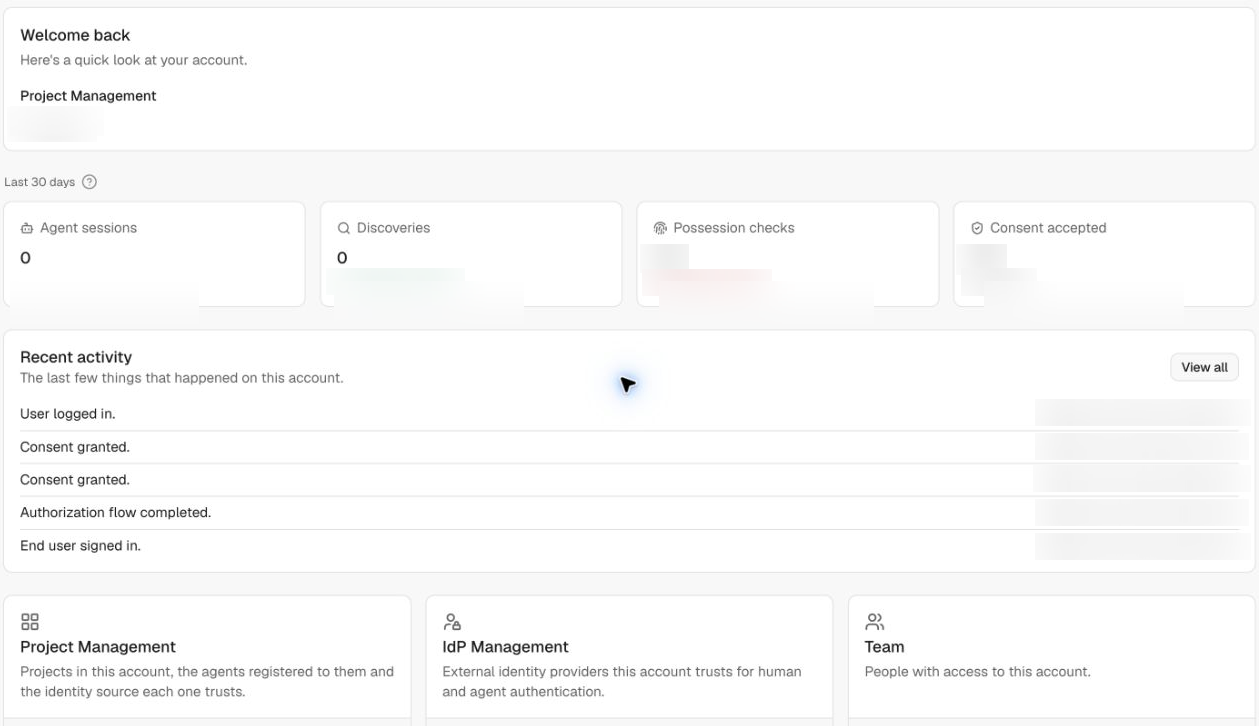The height and width of the screenshot is (726, 1259).
Task: Click the "Discoveries" label
Action: pos(393,228)
